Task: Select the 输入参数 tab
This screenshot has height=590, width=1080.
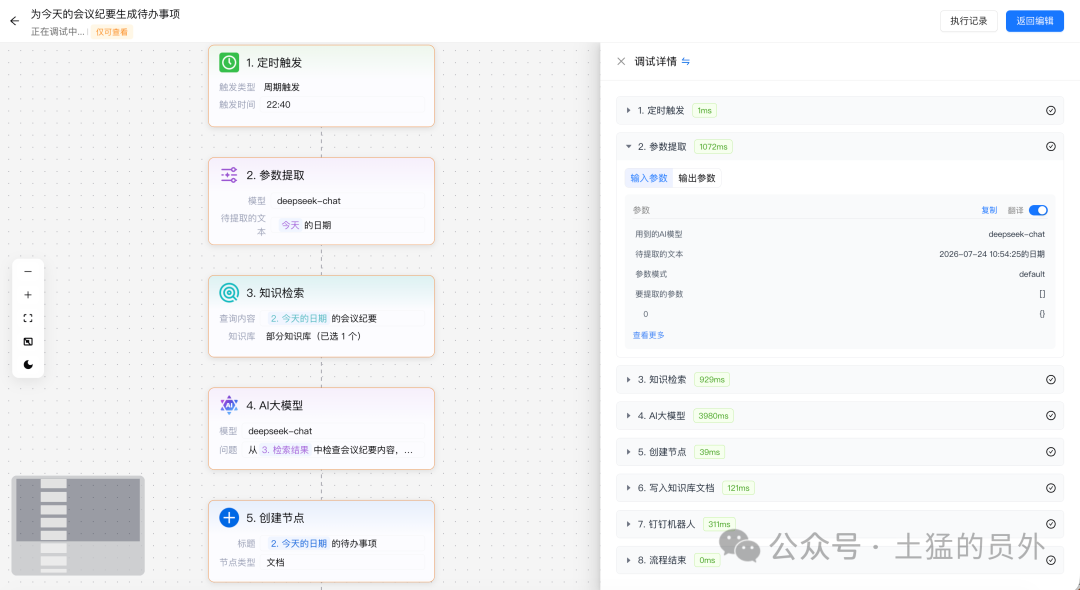Action: click(x=649, y=178)
